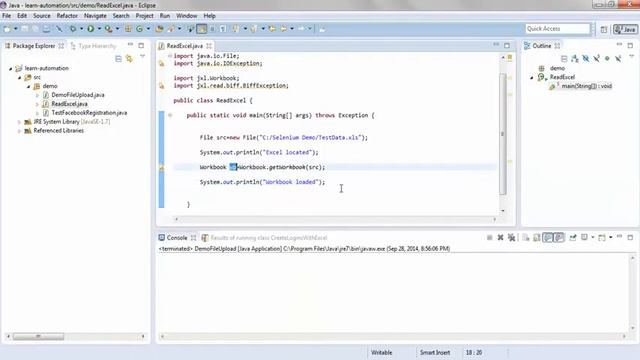Maximize the ReadExcel.java editor area
This screenshot has height=360, width=640.
507,45
